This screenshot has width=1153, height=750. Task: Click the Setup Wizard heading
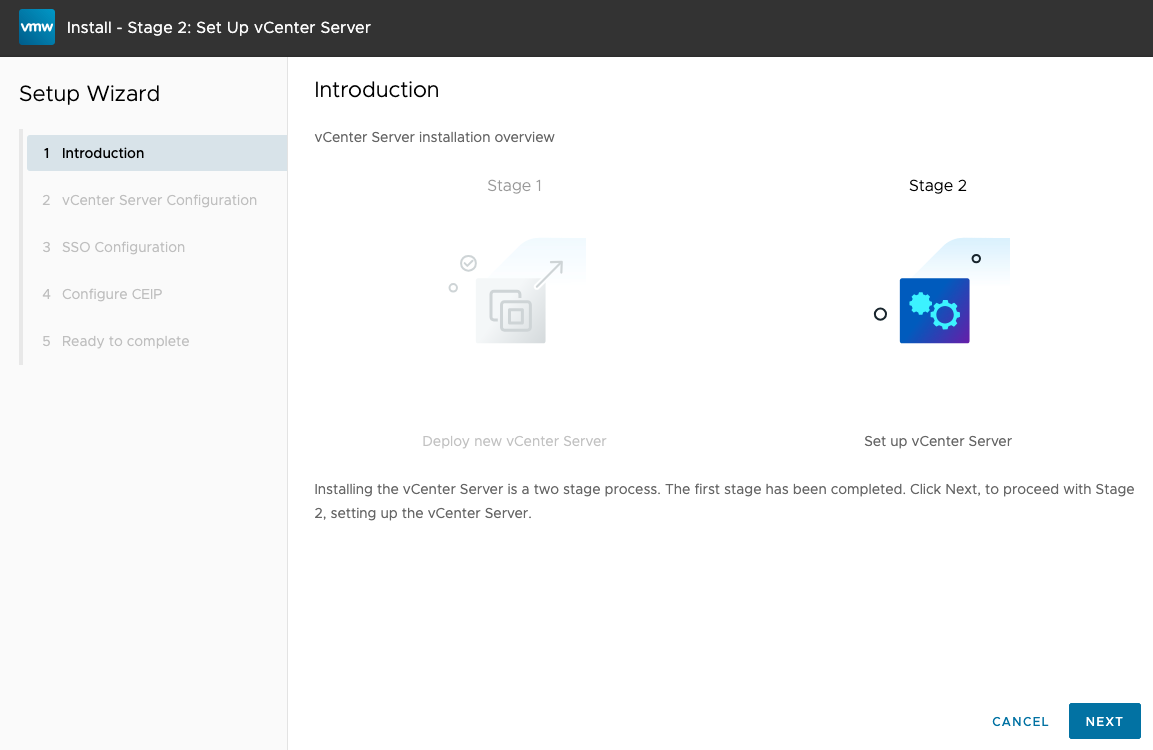tap(89, 93)
